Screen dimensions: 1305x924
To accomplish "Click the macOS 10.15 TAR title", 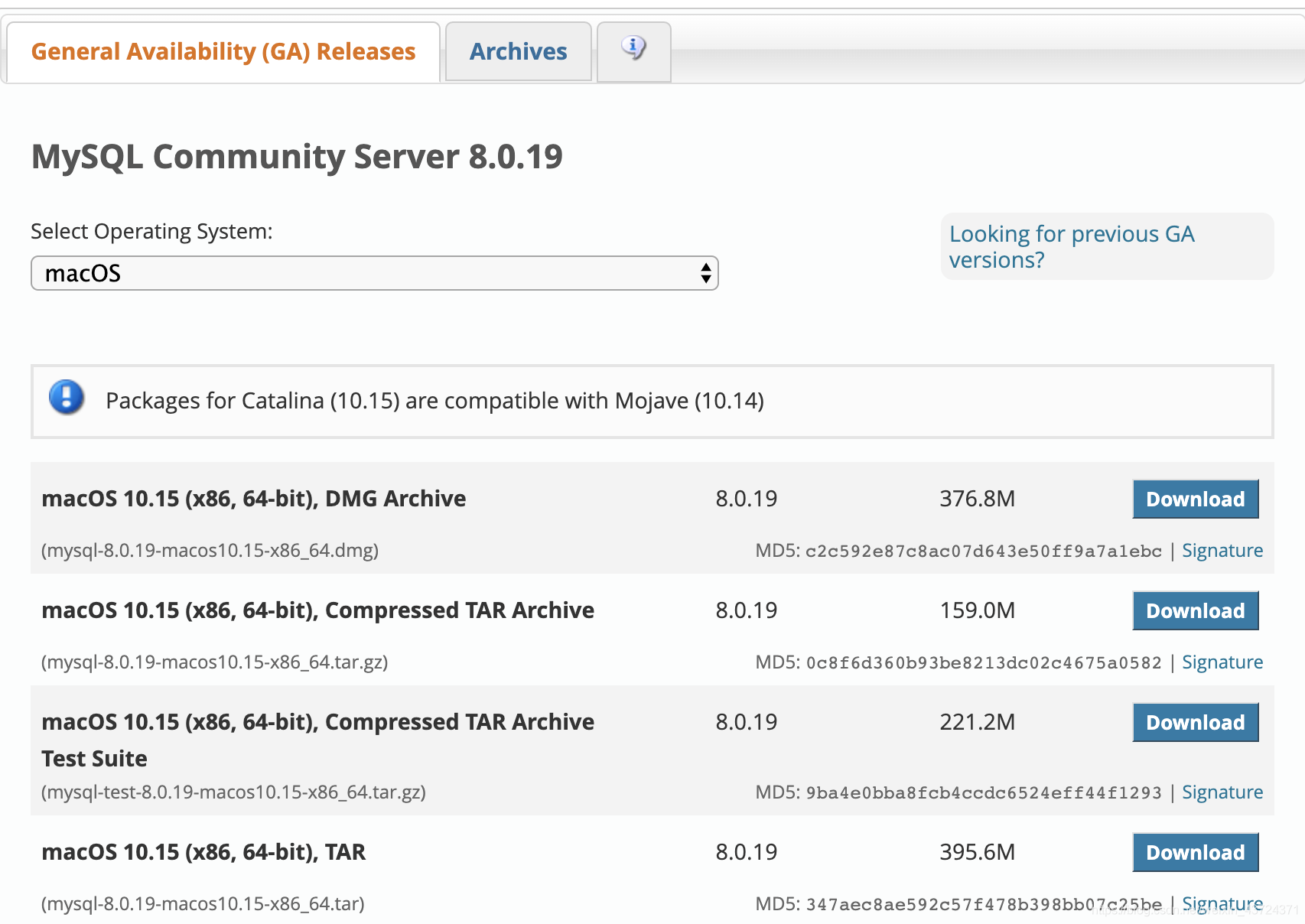I will point(203,852).
